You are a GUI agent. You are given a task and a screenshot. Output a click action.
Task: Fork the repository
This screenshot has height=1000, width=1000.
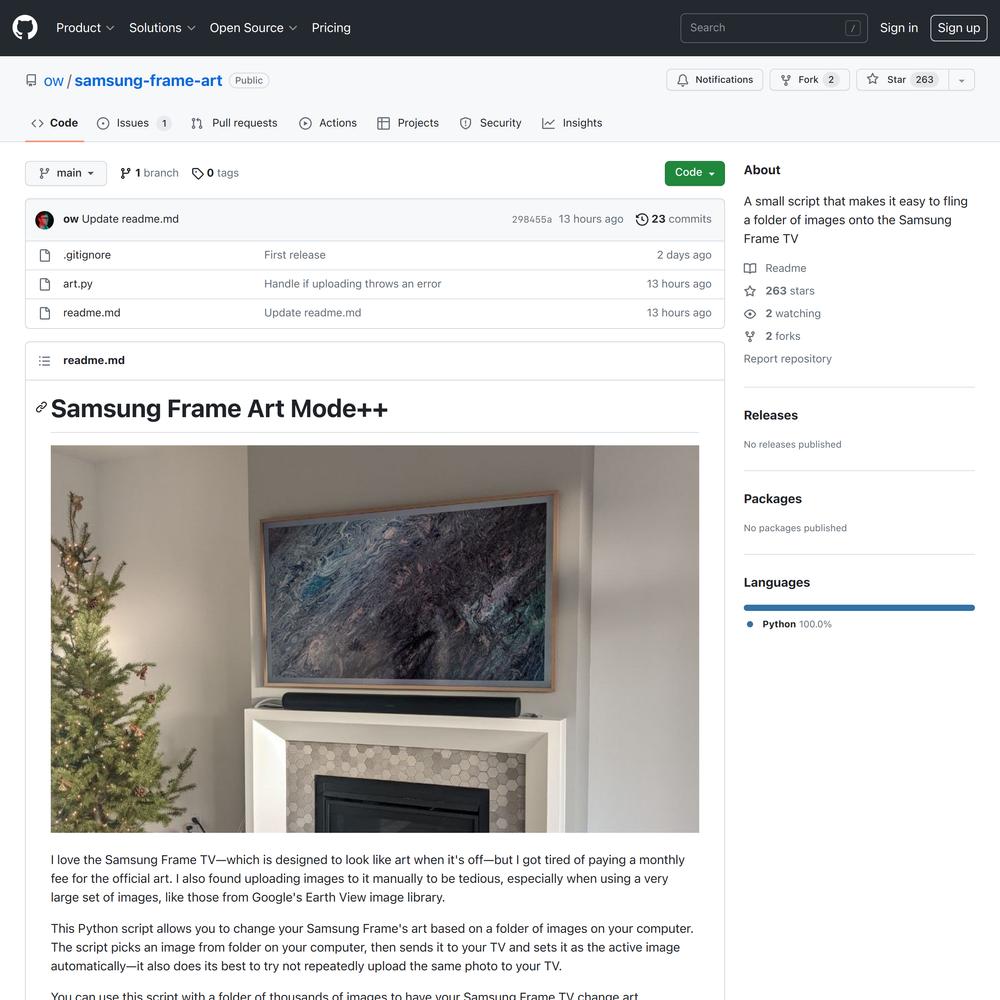(809, 80)
